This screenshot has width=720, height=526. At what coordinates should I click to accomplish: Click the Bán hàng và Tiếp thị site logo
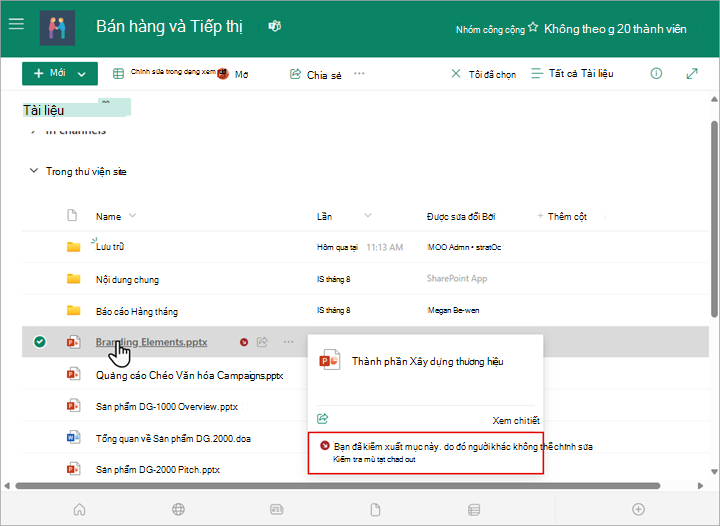point(57,28)
